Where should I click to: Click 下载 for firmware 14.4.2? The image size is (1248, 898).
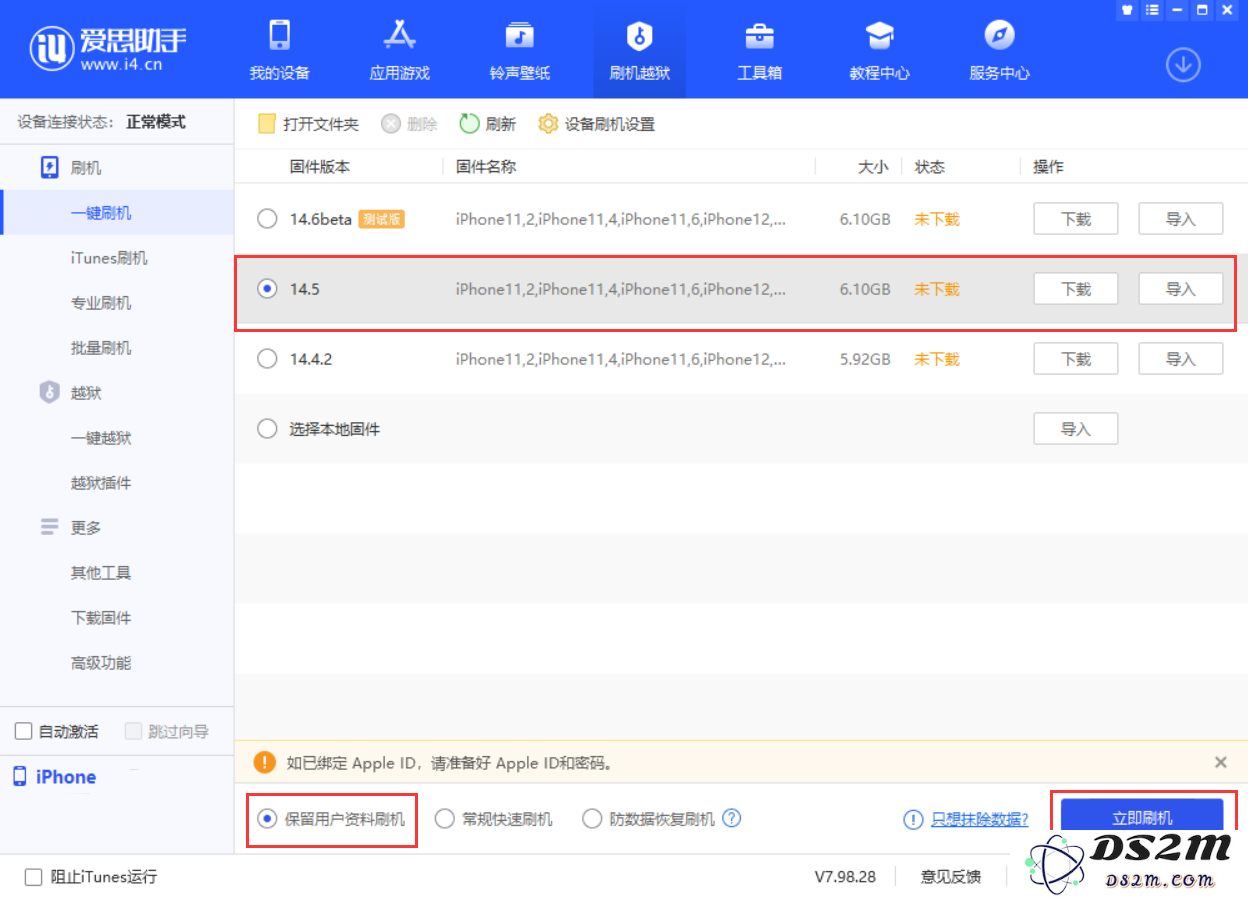(1075, 359)
